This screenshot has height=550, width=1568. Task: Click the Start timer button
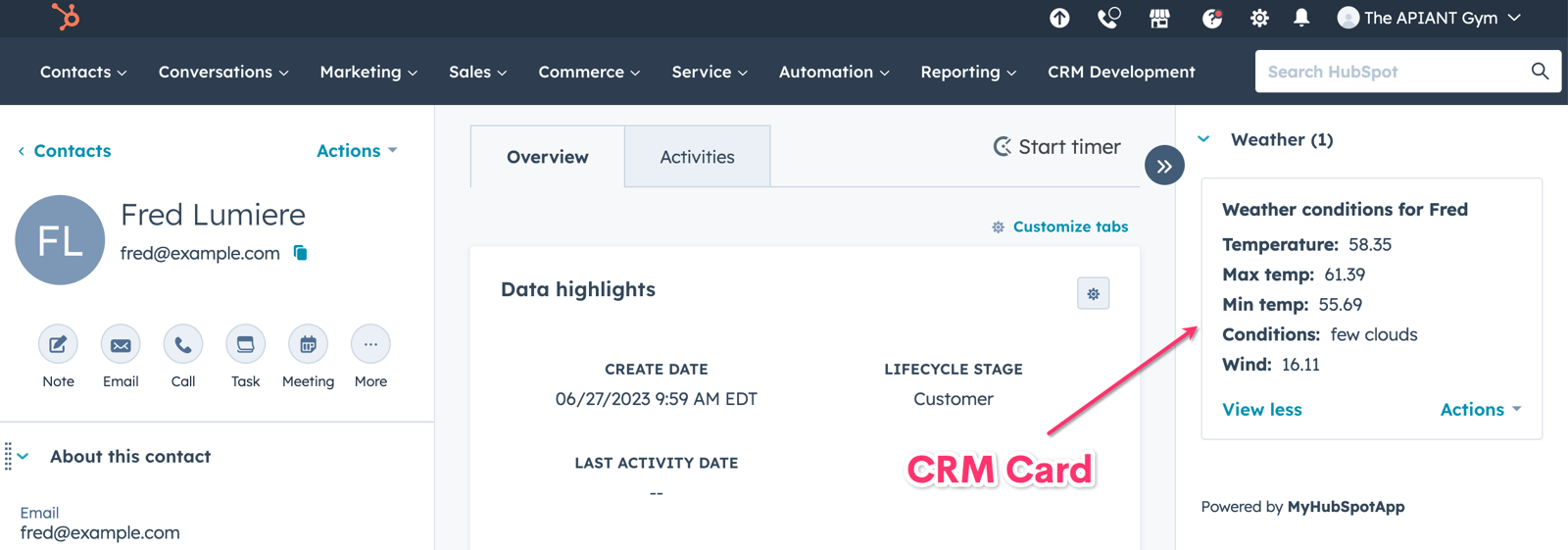point(1056,147)
